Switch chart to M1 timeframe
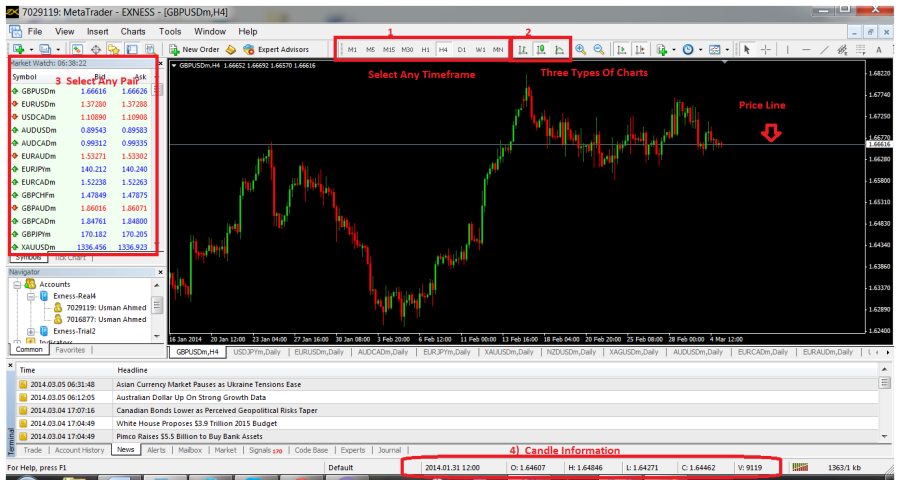The image size is (900, 480). click(352, 50)
